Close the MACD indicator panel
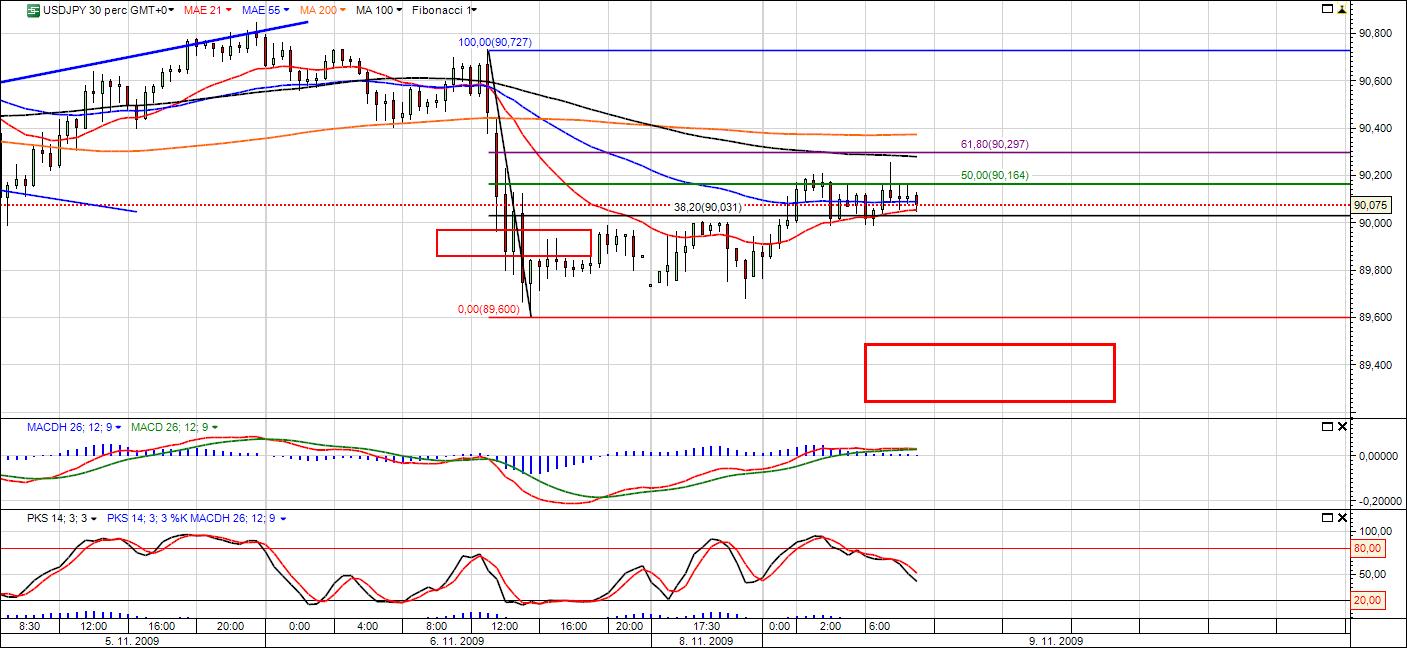1407x648 pixels. (x=1342, y=427)
